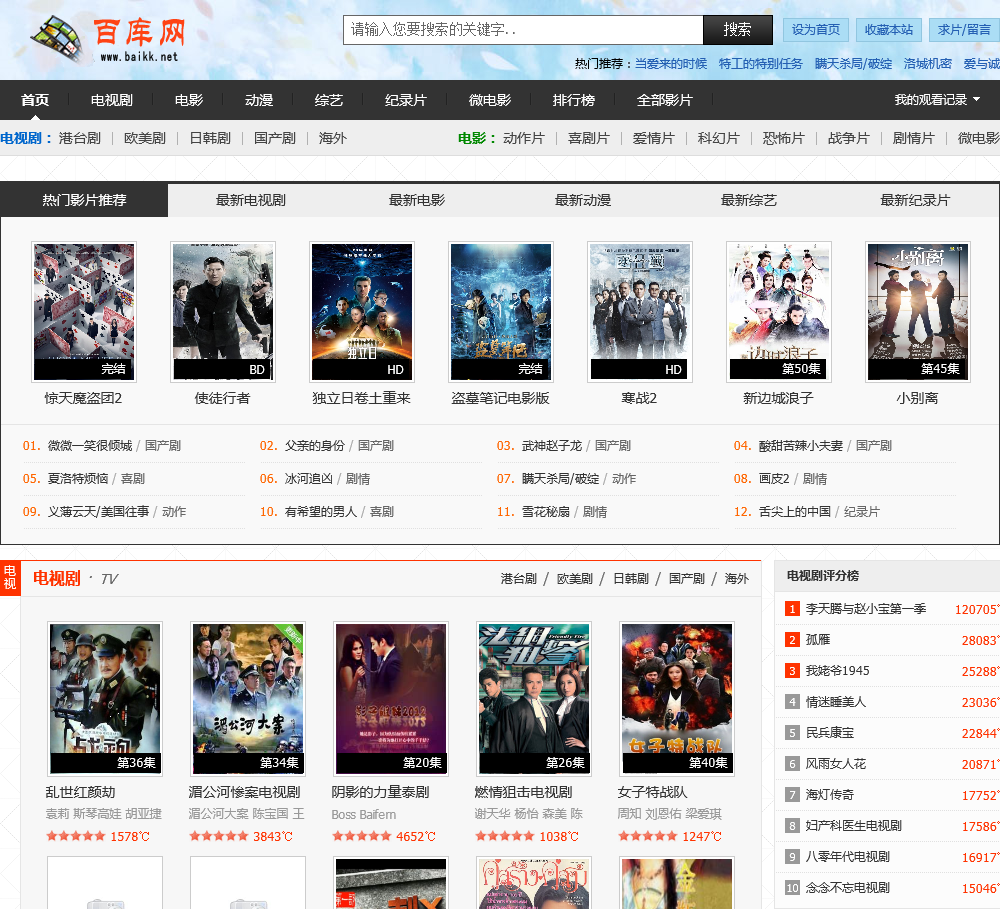Go to 首页 in main navigation

click(x=34, y=100)
